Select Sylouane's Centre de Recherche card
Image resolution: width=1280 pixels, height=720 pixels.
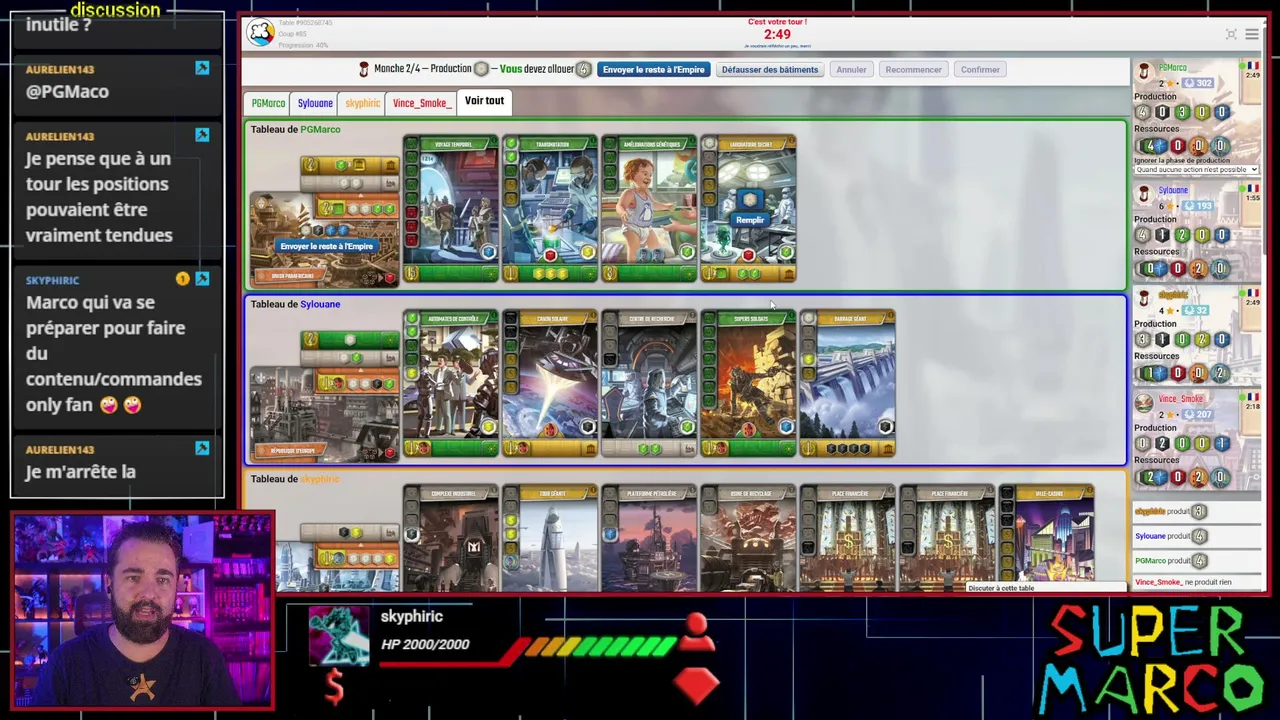point(649,384)
